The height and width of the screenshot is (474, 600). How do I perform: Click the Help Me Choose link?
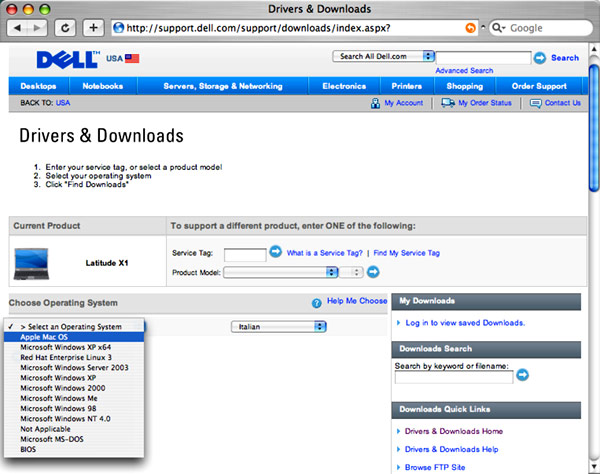click(357, 301)
